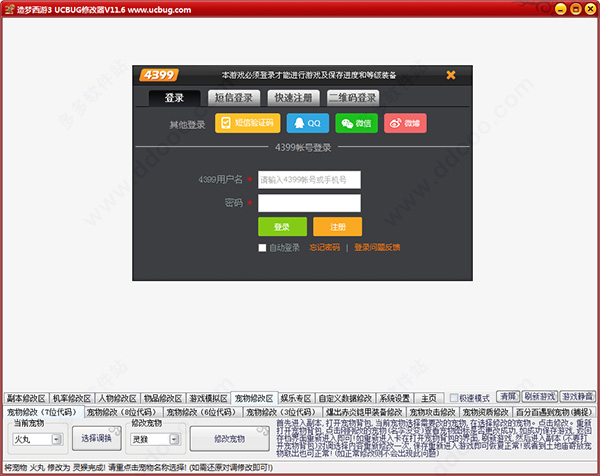
Task: Open the 物品修改区 tab
Action: coord(163,398)
